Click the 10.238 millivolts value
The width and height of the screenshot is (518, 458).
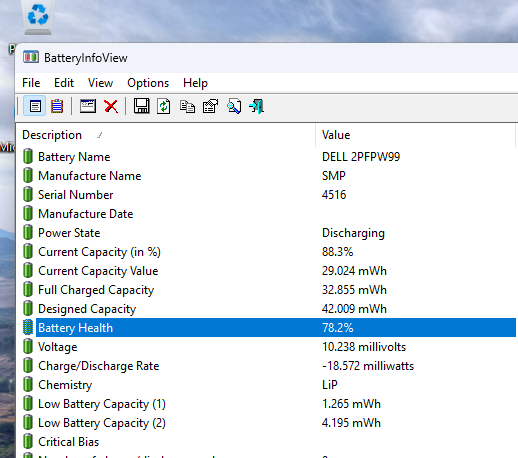(364, 347)
